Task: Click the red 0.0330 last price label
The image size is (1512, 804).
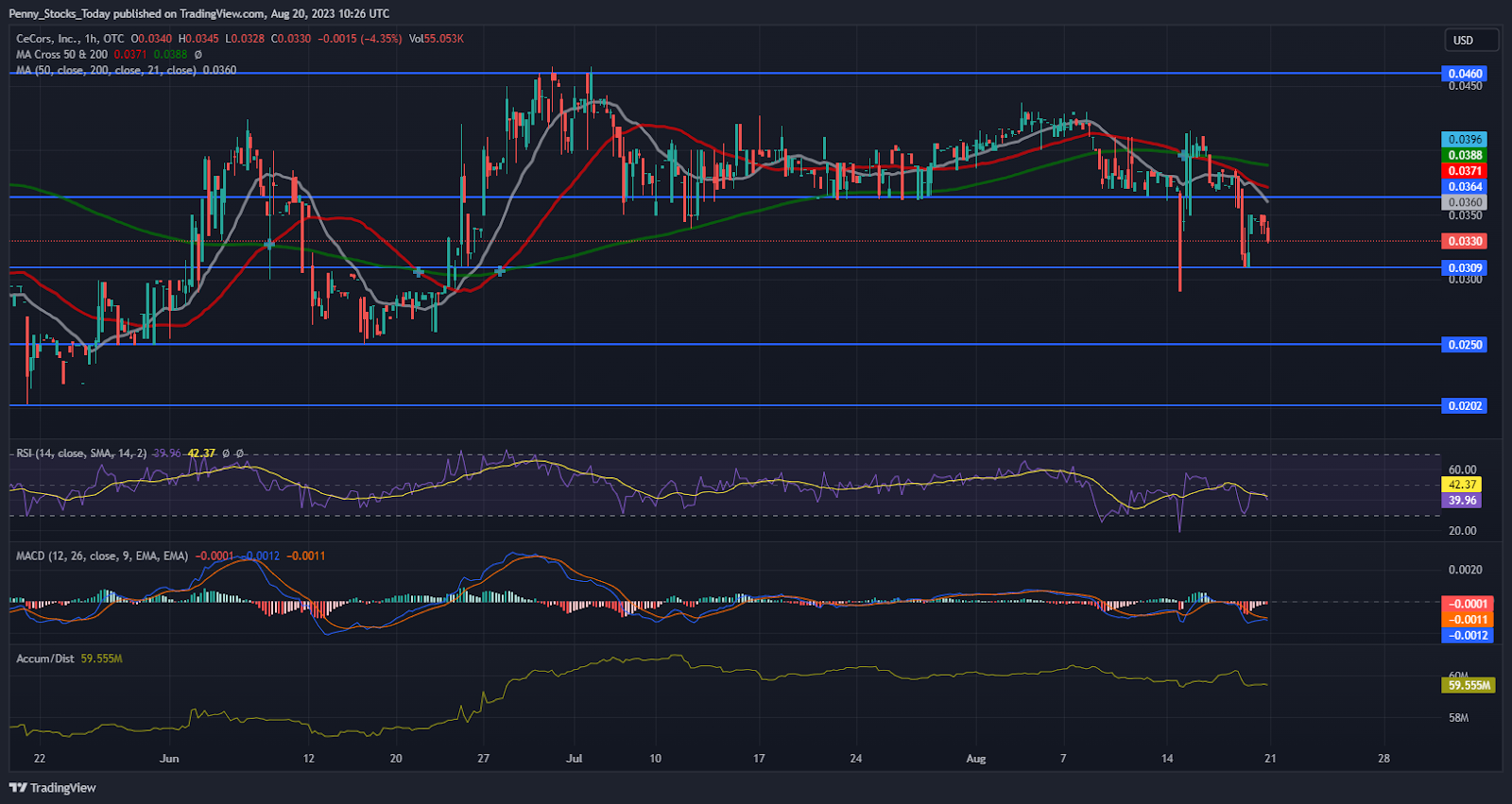Action: point(1465,241)
